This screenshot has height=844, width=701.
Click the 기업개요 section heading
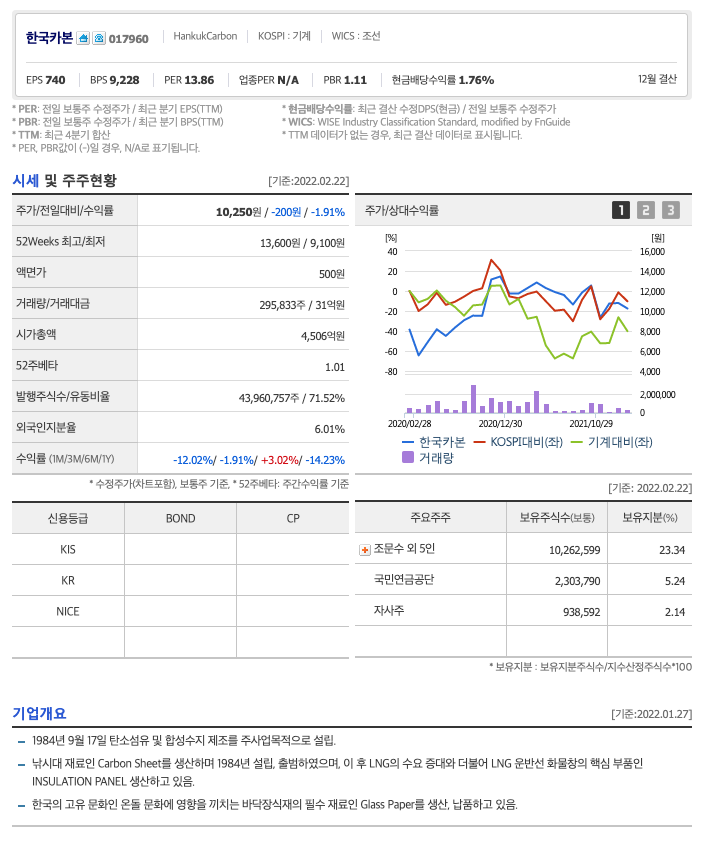pos(39,713)
